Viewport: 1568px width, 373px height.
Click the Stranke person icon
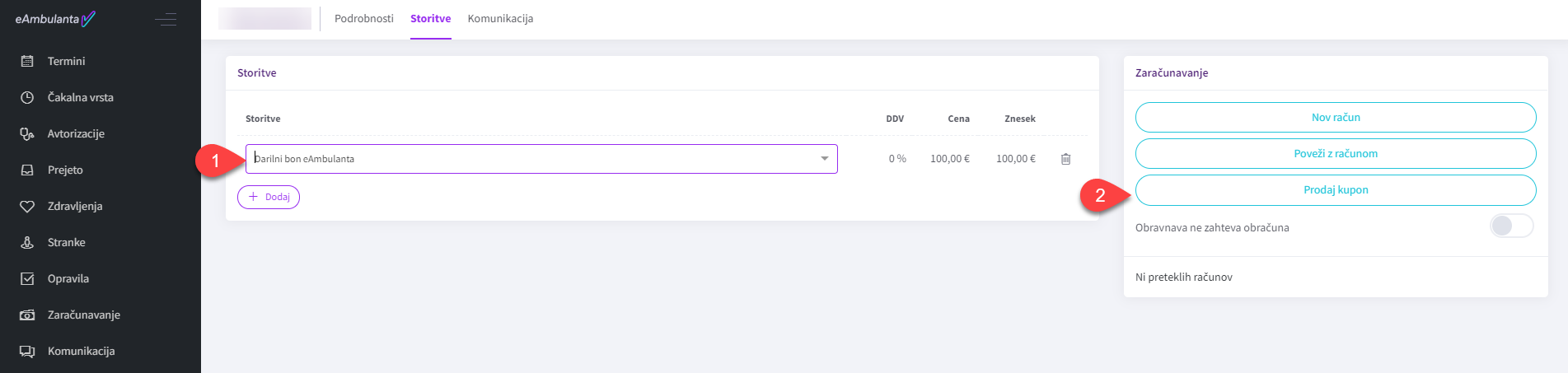(27, 242)
